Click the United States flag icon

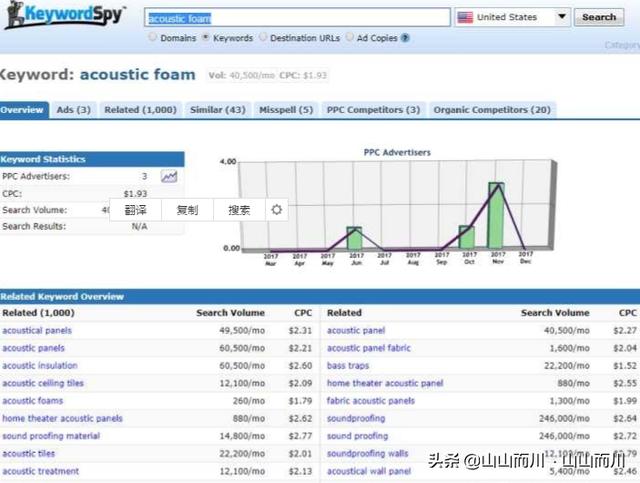tap(465, 17)
